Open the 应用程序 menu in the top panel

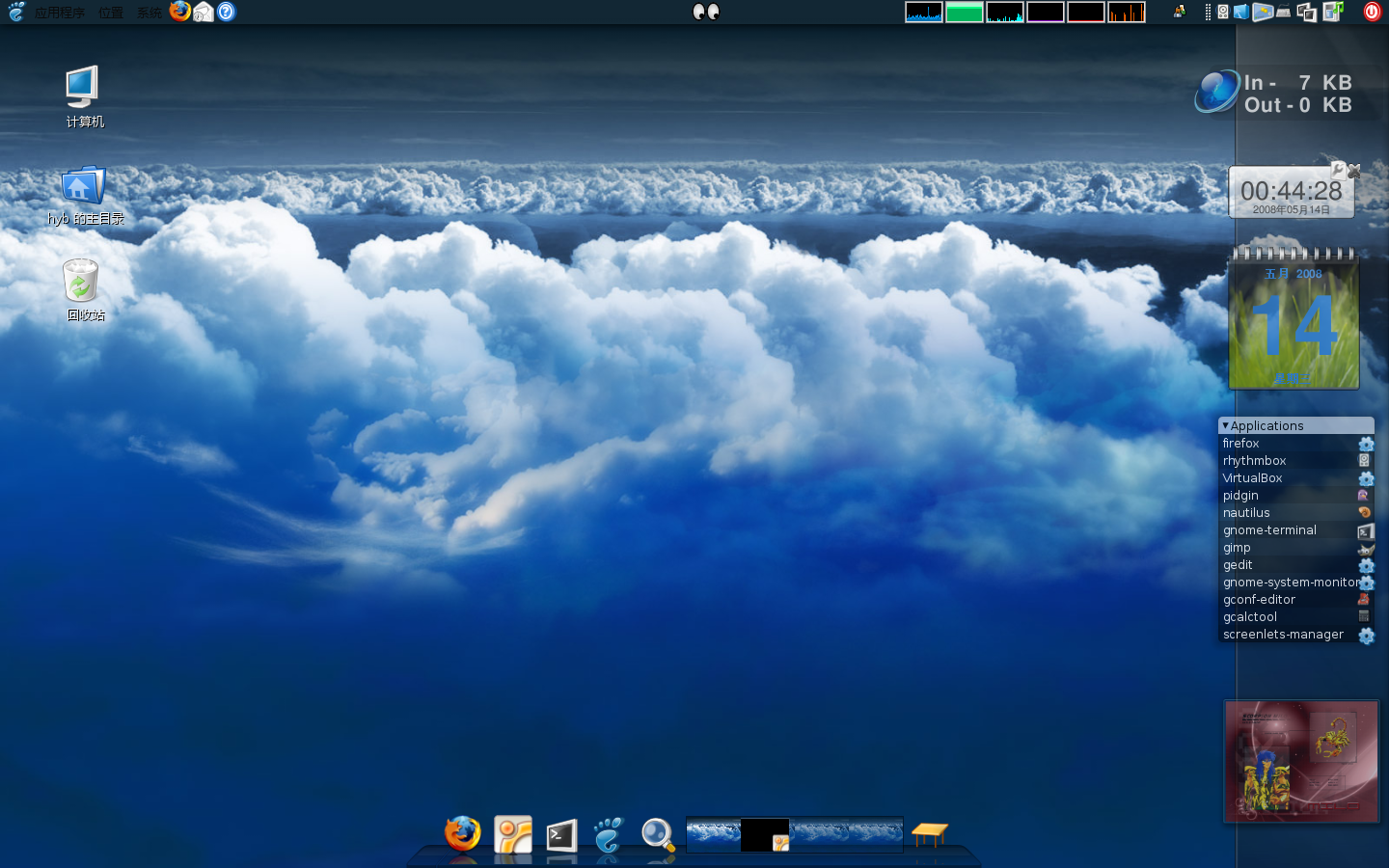(59, 13)
